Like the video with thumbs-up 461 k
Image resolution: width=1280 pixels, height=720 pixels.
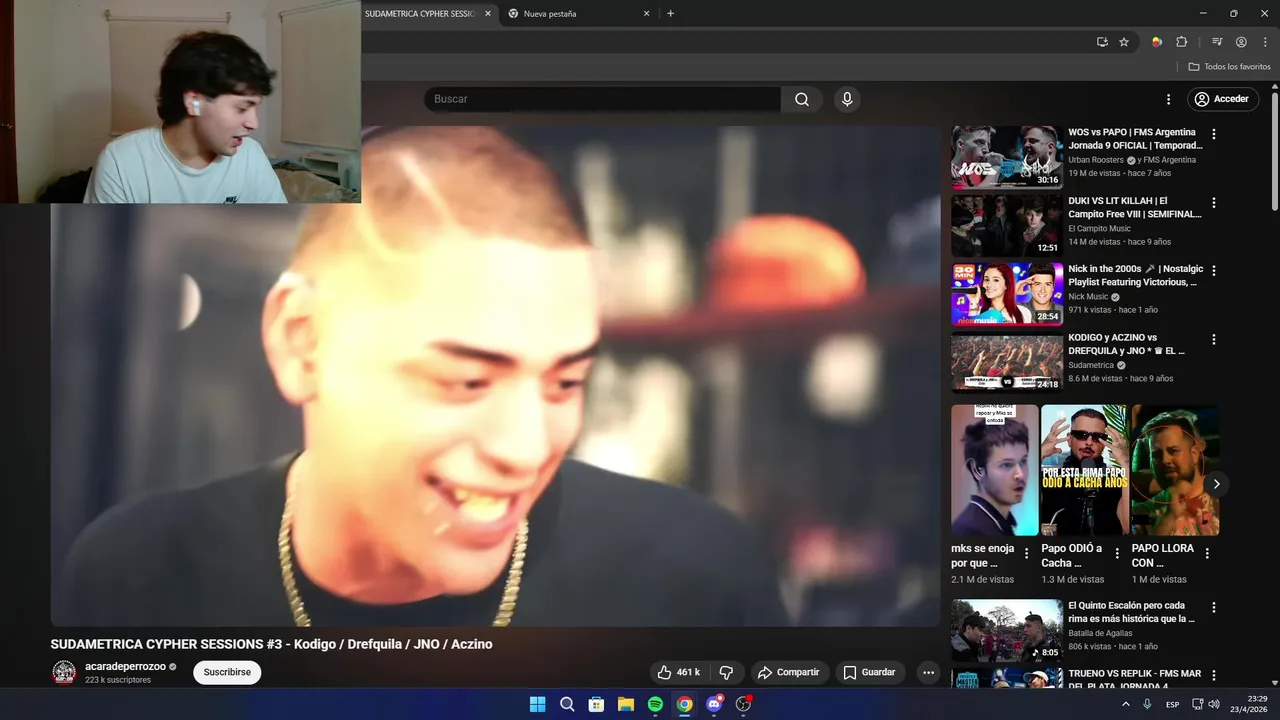[x=678, y=672]
